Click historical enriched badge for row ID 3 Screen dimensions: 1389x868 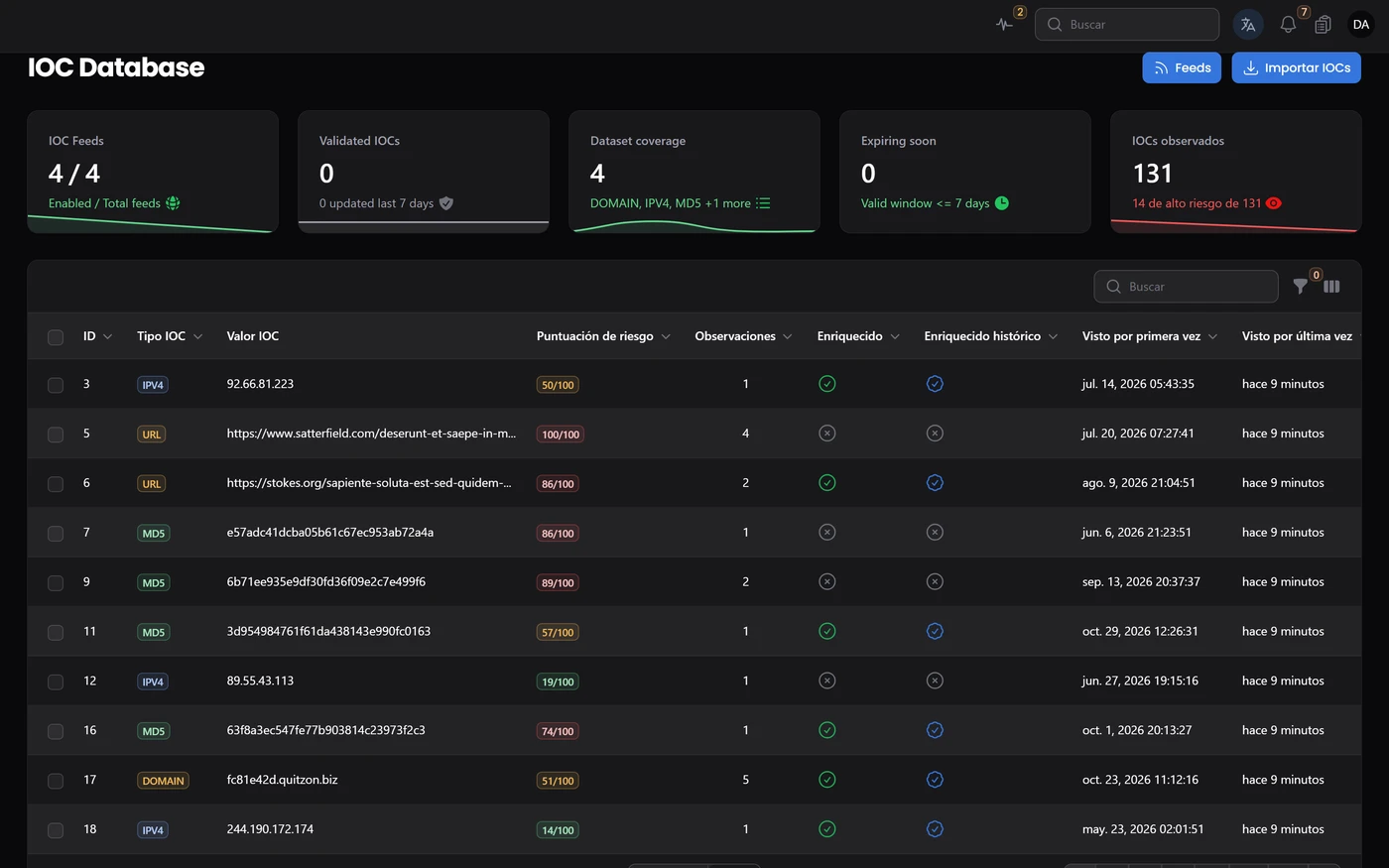click(935, 384)
